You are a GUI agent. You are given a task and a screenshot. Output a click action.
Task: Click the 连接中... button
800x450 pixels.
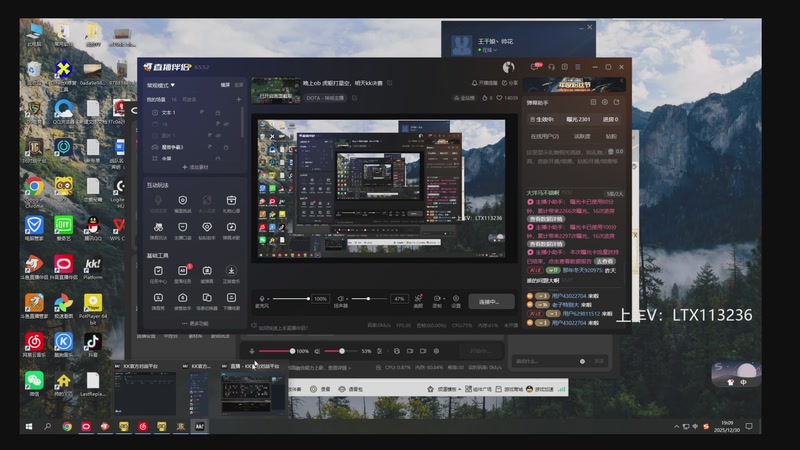[491, 302]
